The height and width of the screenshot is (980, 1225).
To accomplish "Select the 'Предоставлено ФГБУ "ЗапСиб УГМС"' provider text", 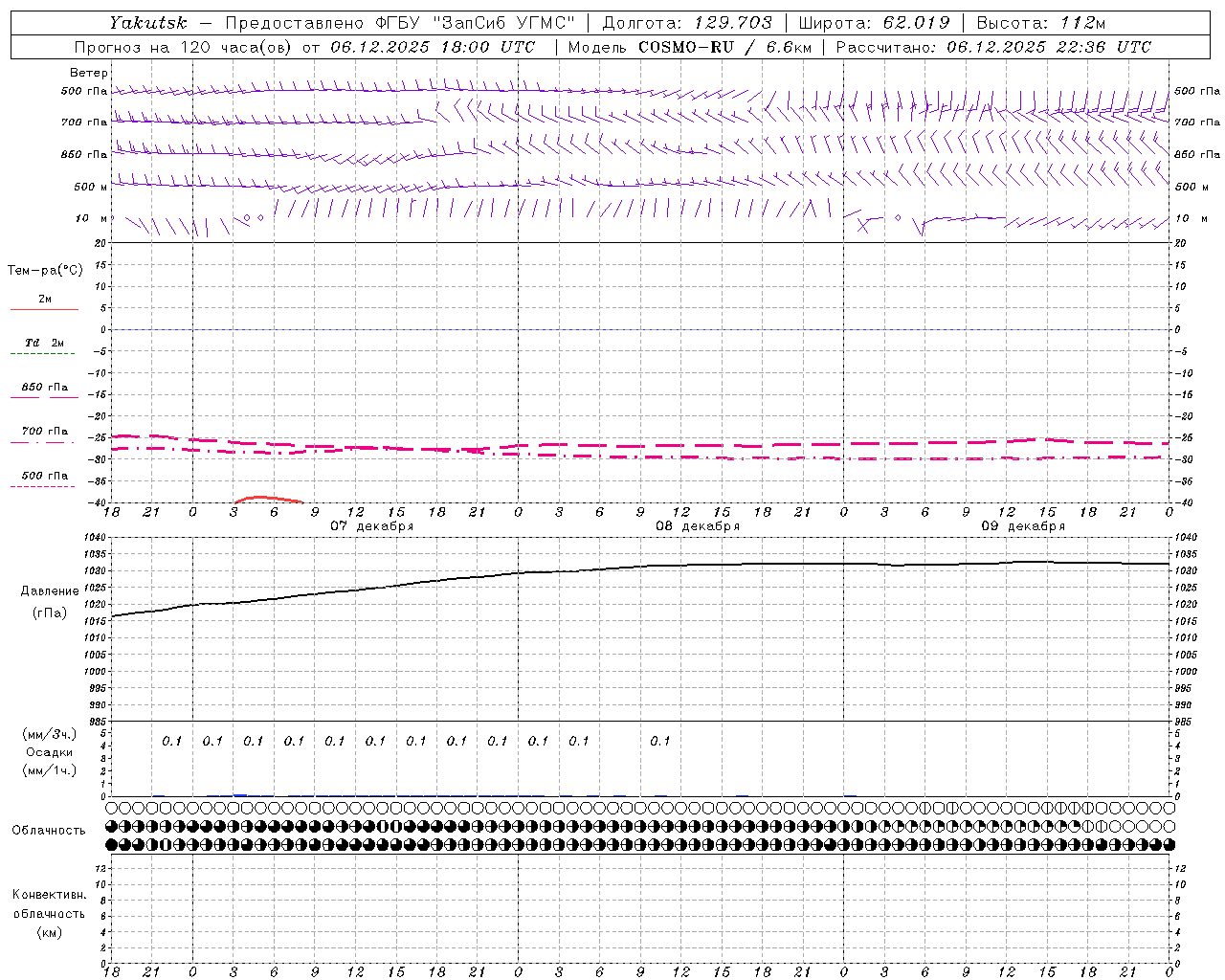I will click(400, 22).
